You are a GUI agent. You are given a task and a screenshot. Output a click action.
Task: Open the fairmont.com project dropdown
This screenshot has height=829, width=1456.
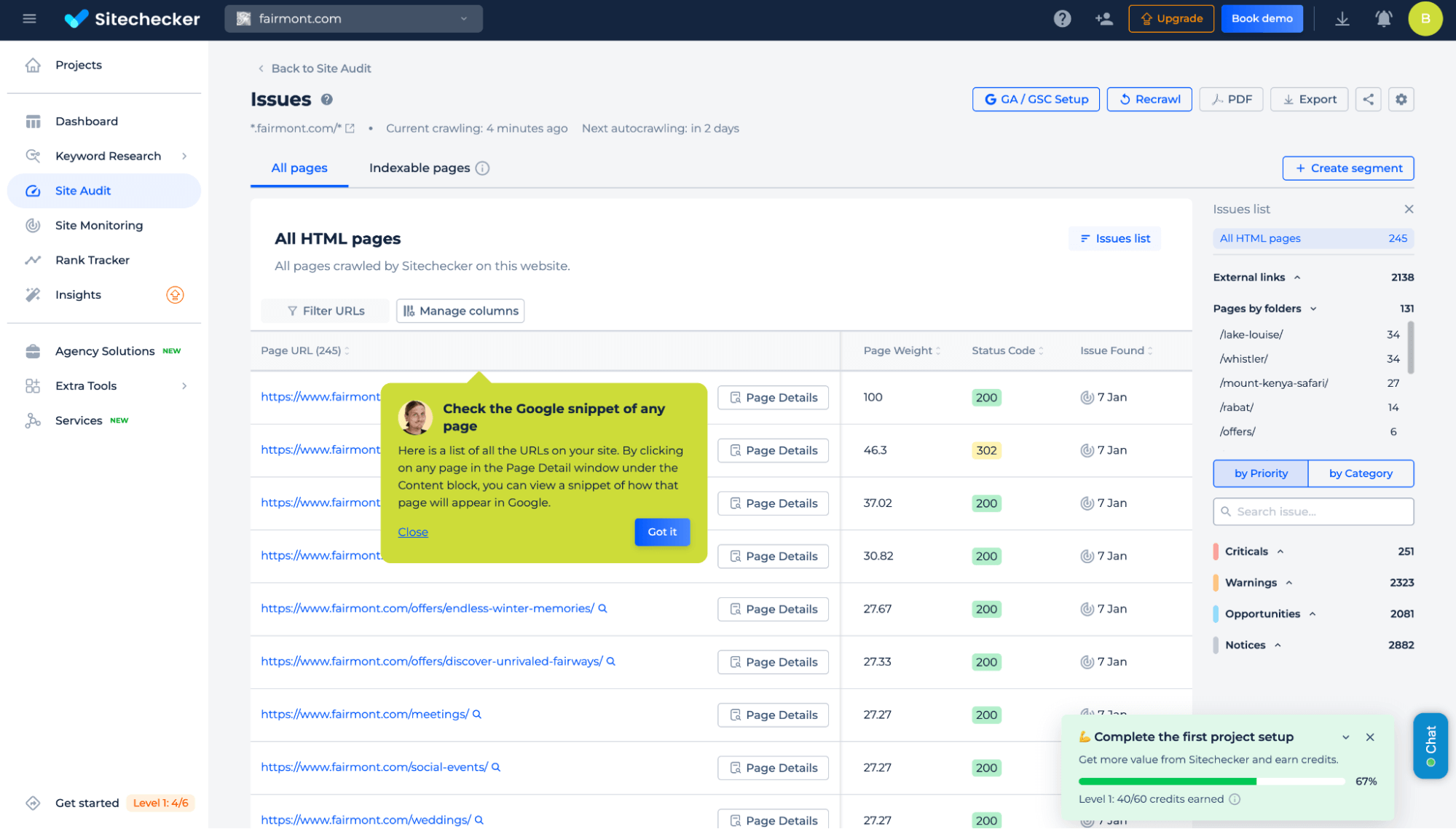pos(353,19)
